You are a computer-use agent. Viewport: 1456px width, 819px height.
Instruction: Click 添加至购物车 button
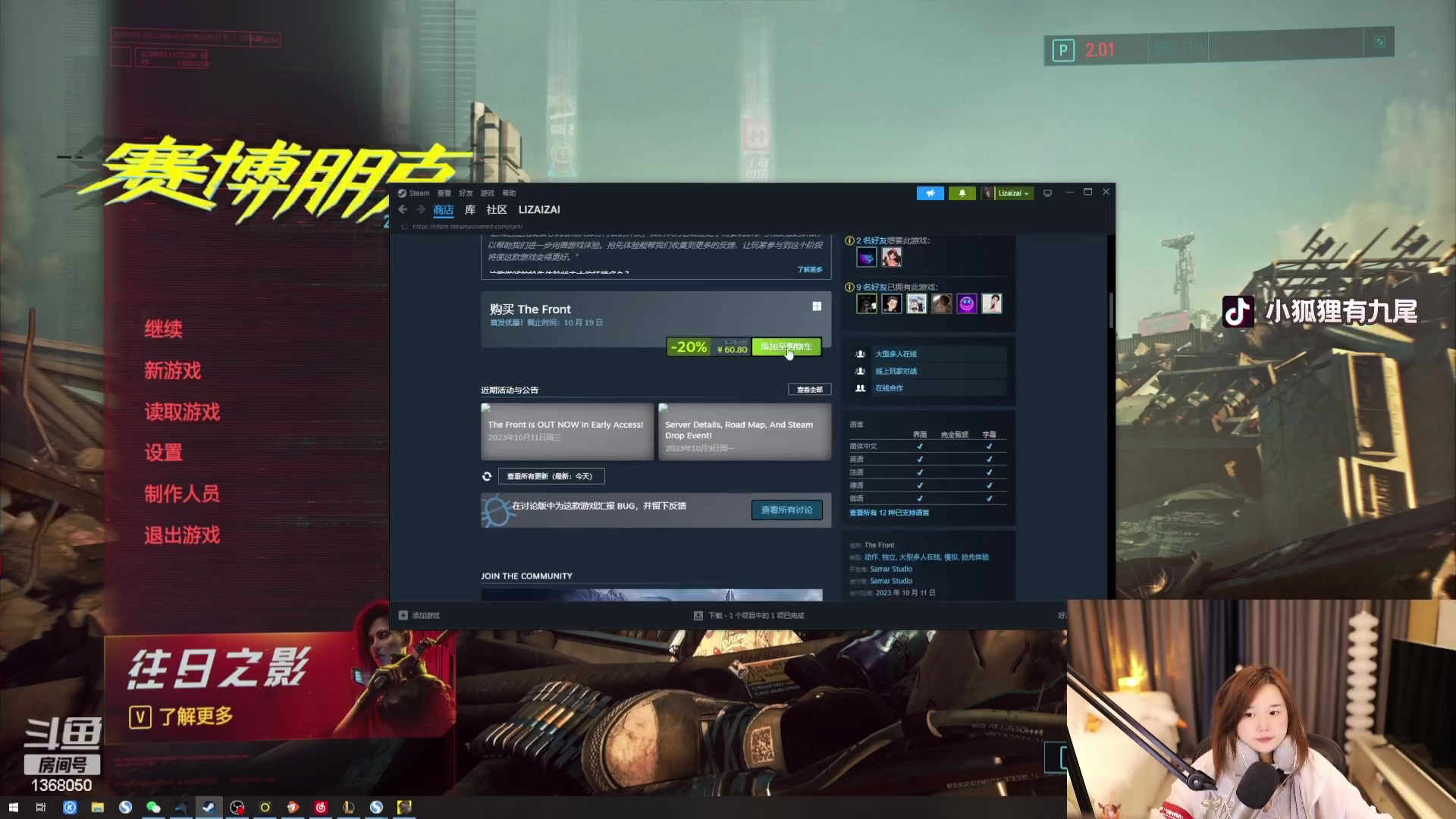pos(786,347)
